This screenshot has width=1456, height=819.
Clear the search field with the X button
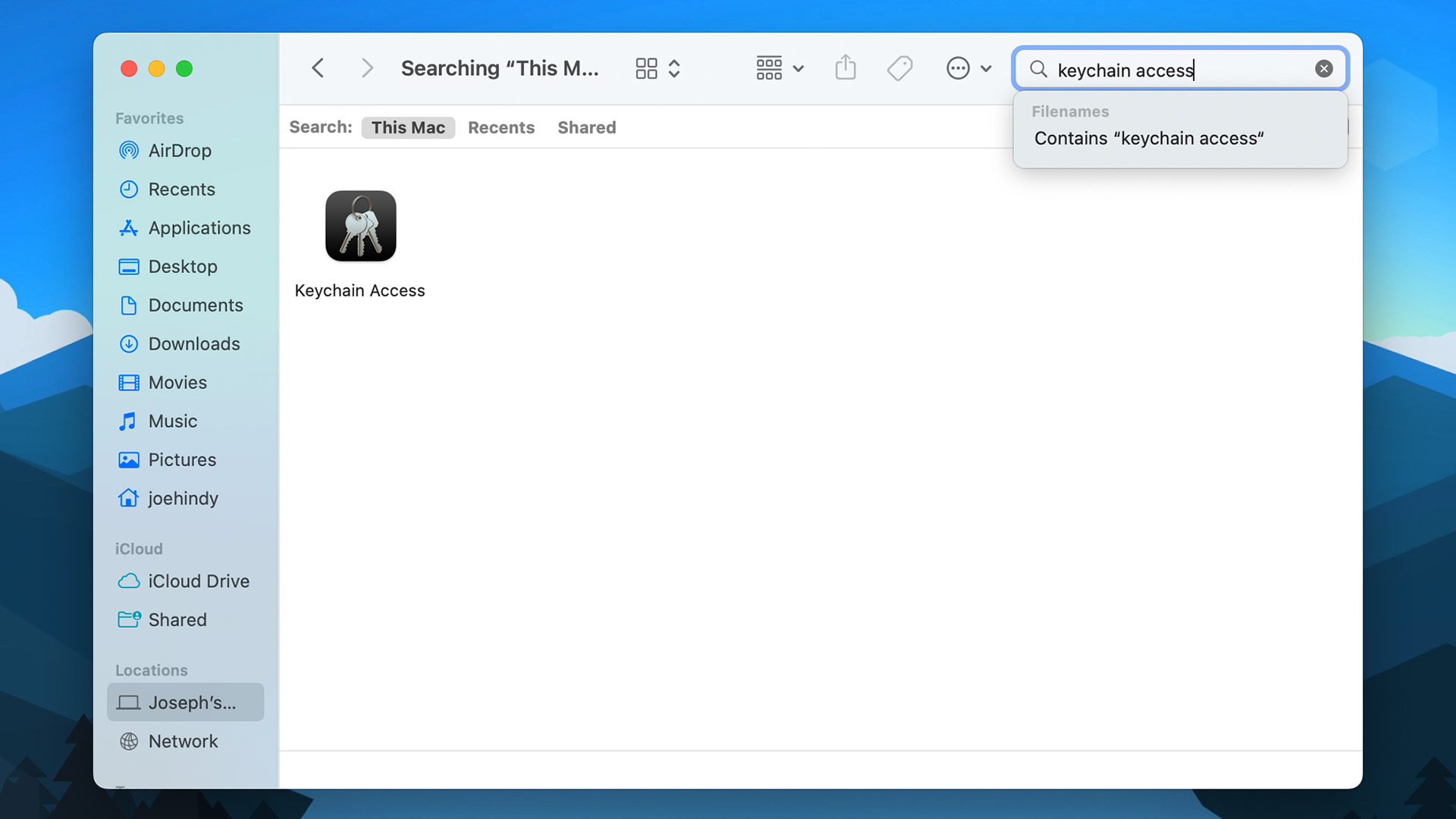click(1324, 68)
